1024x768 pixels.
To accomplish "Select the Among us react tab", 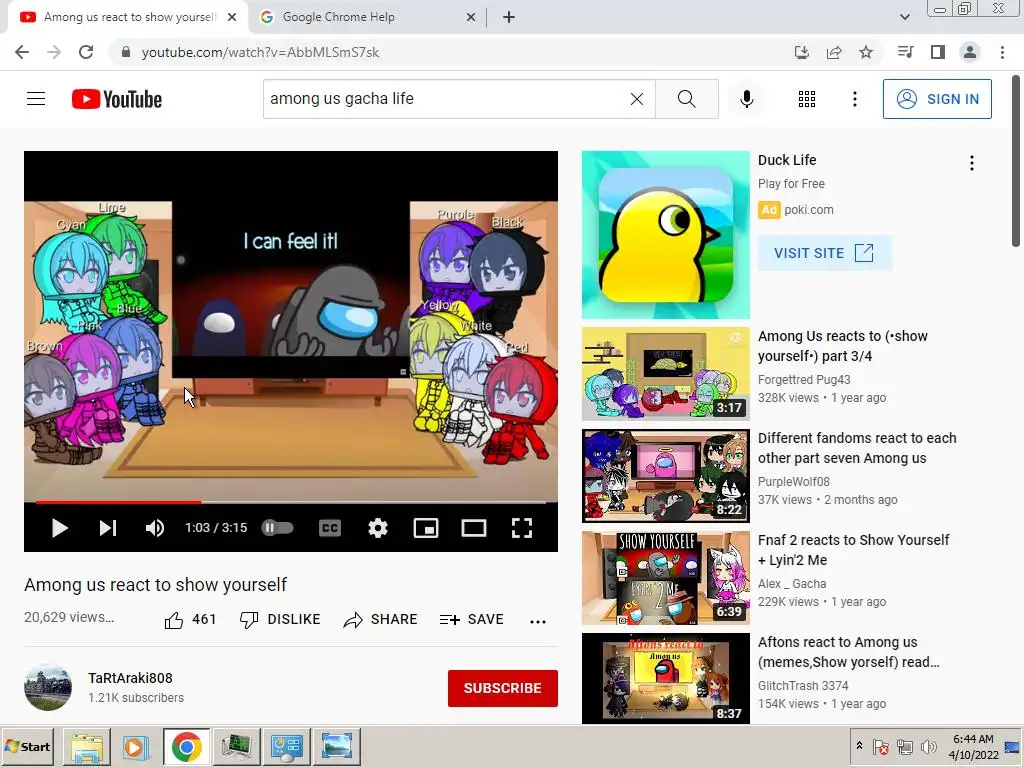I will [130, 17].
